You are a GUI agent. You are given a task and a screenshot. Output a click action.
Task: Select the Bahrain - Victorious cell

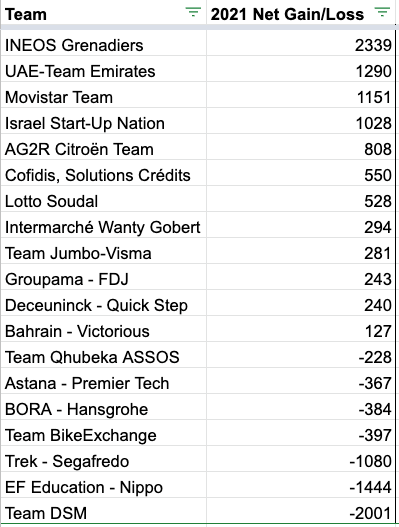tap(103, 329)
